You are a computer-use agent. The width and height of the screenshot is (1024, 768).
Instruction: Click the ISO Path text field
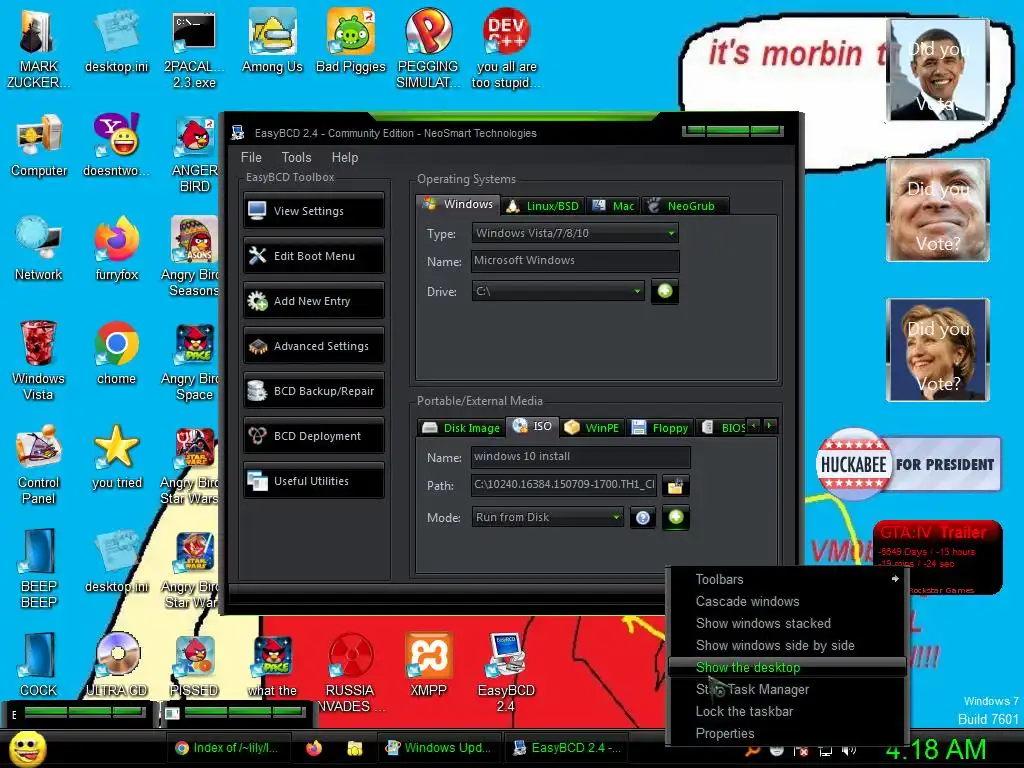point(564,485)
